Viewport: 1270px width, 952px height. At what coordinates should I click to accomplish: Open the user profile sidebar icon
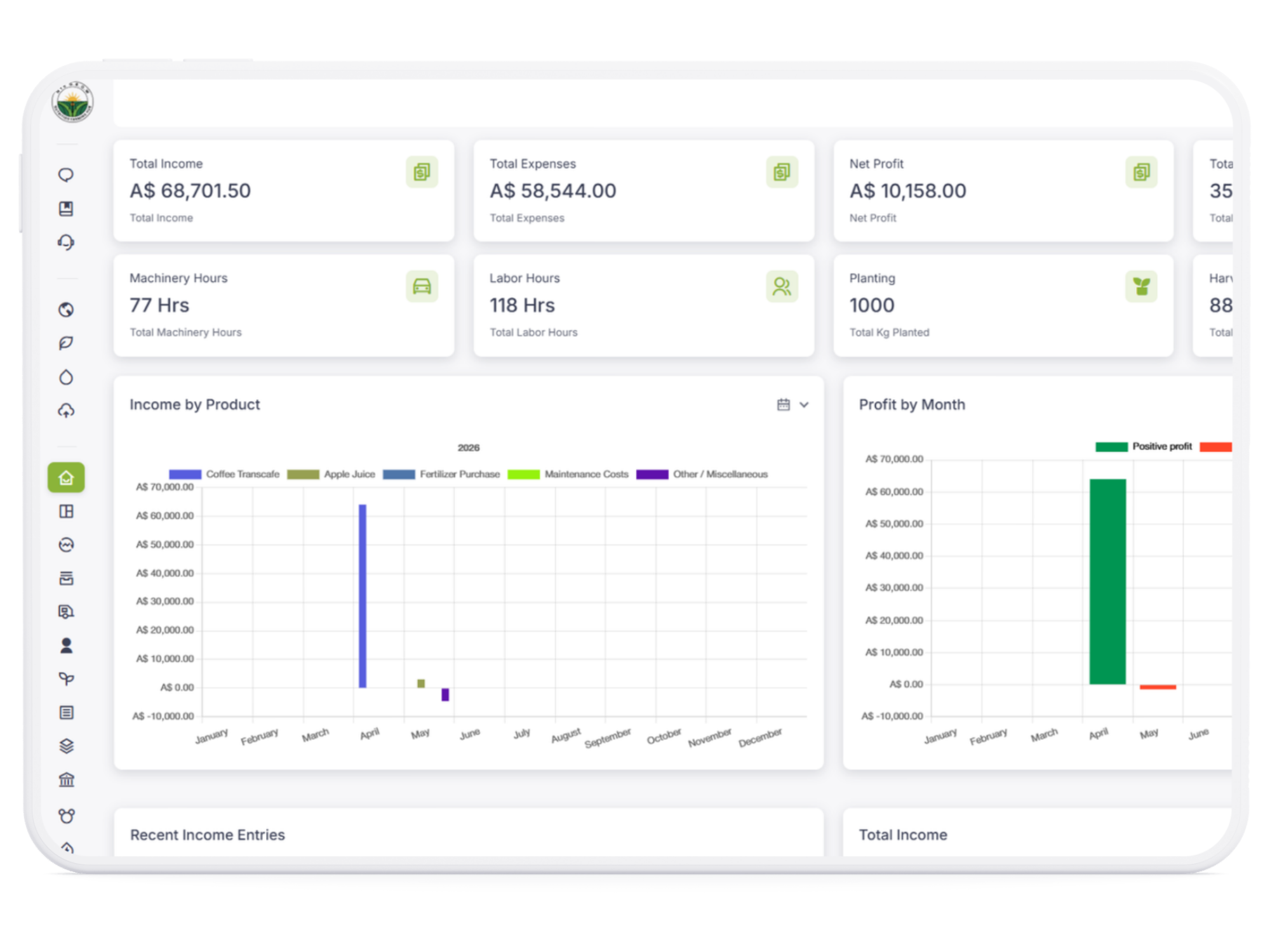coord(66,645)
